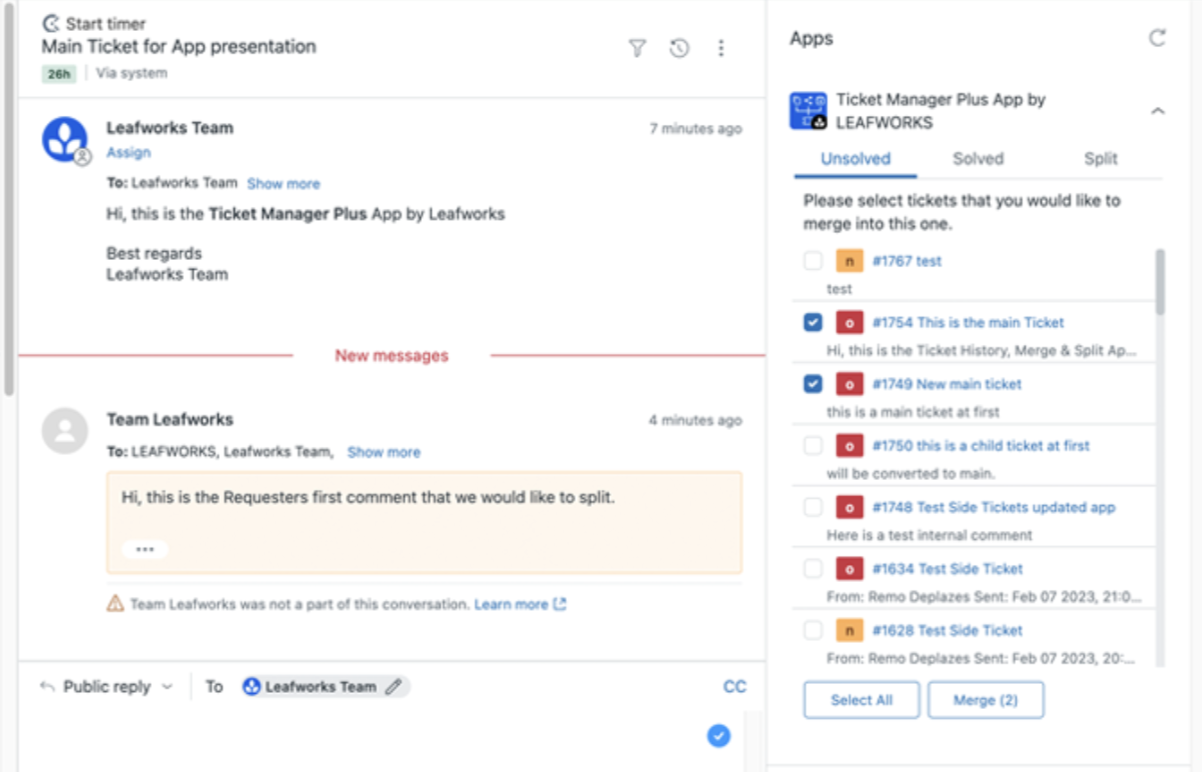
Task: Refresh the Apps panel
Action: click(x=1157, y=38)
